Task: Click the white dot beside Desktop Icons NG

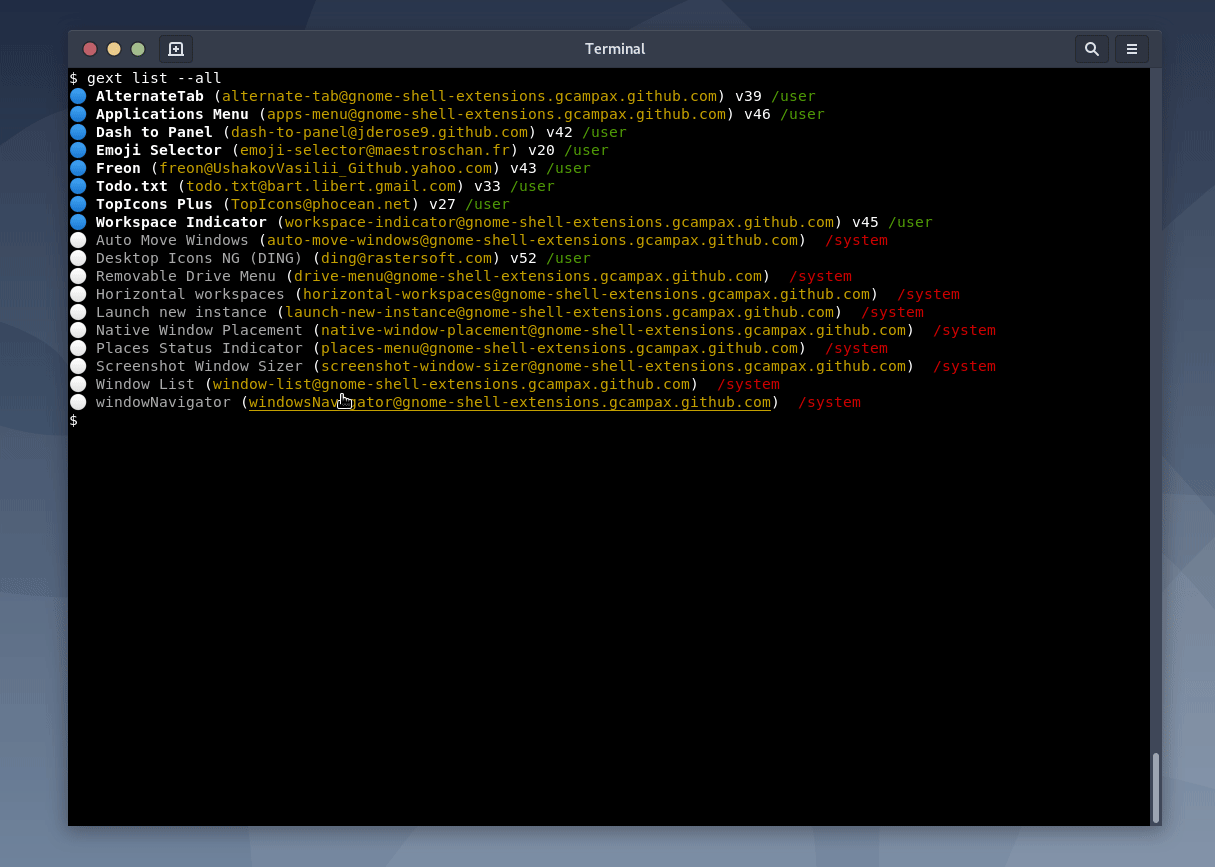Action: (x=78, y=258)
